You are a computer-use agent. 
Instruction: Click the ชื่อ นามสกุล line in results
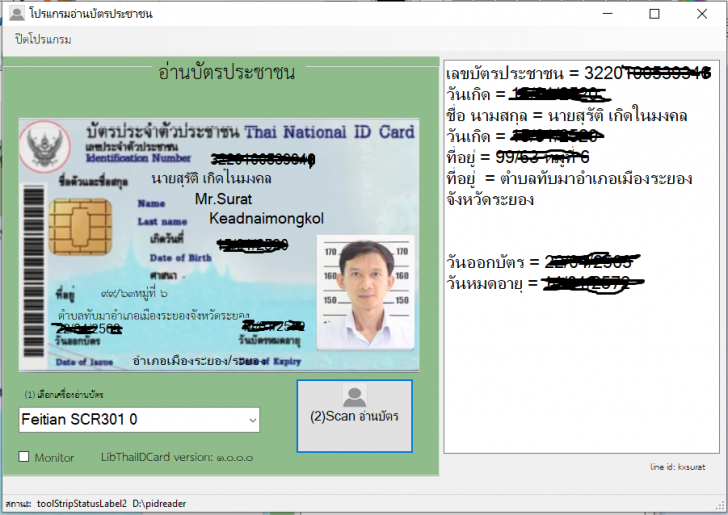click(566, 116)
